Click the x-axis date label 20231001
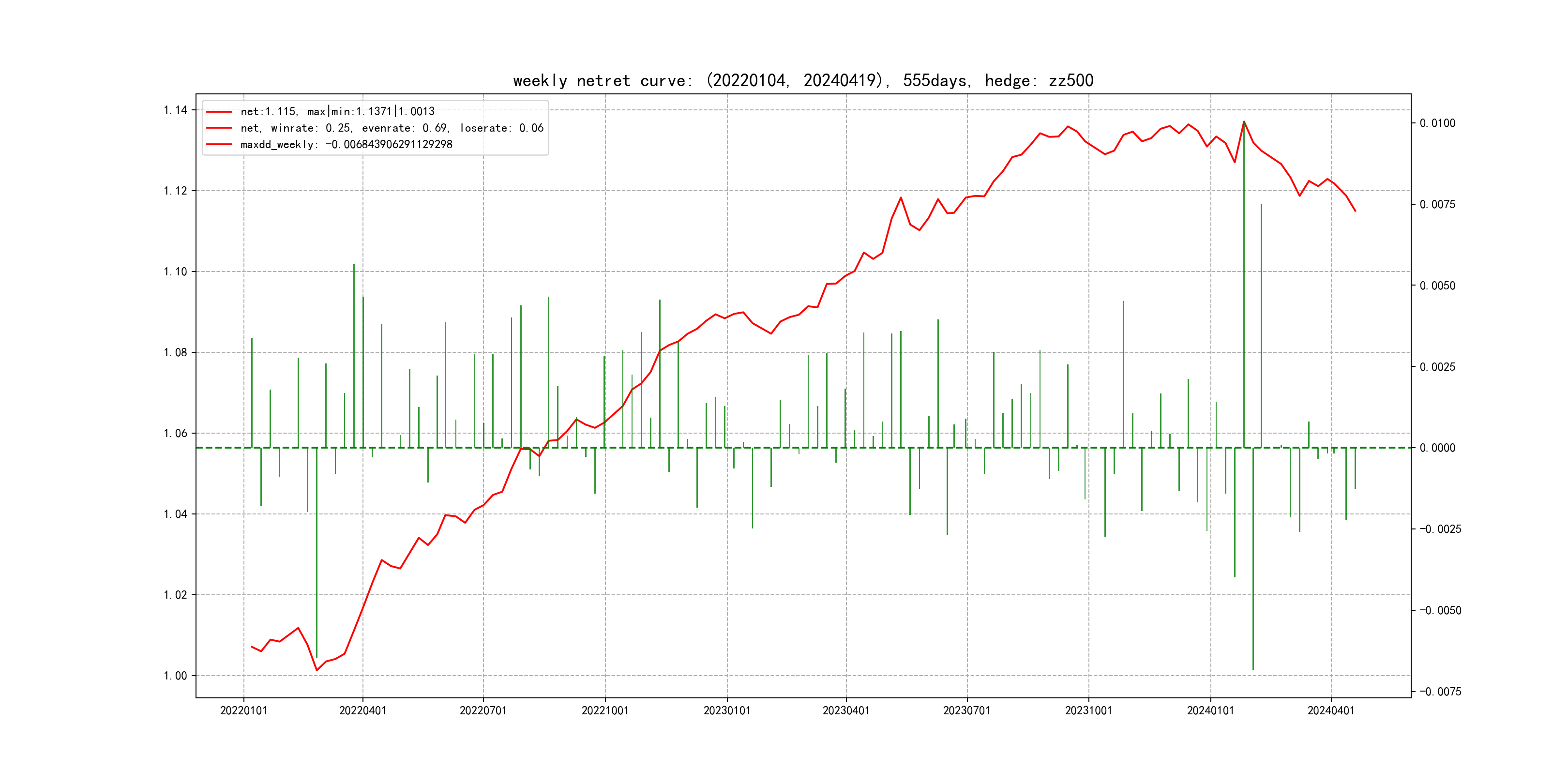This screenshot has width=1568, height=784. point(1088,710)
